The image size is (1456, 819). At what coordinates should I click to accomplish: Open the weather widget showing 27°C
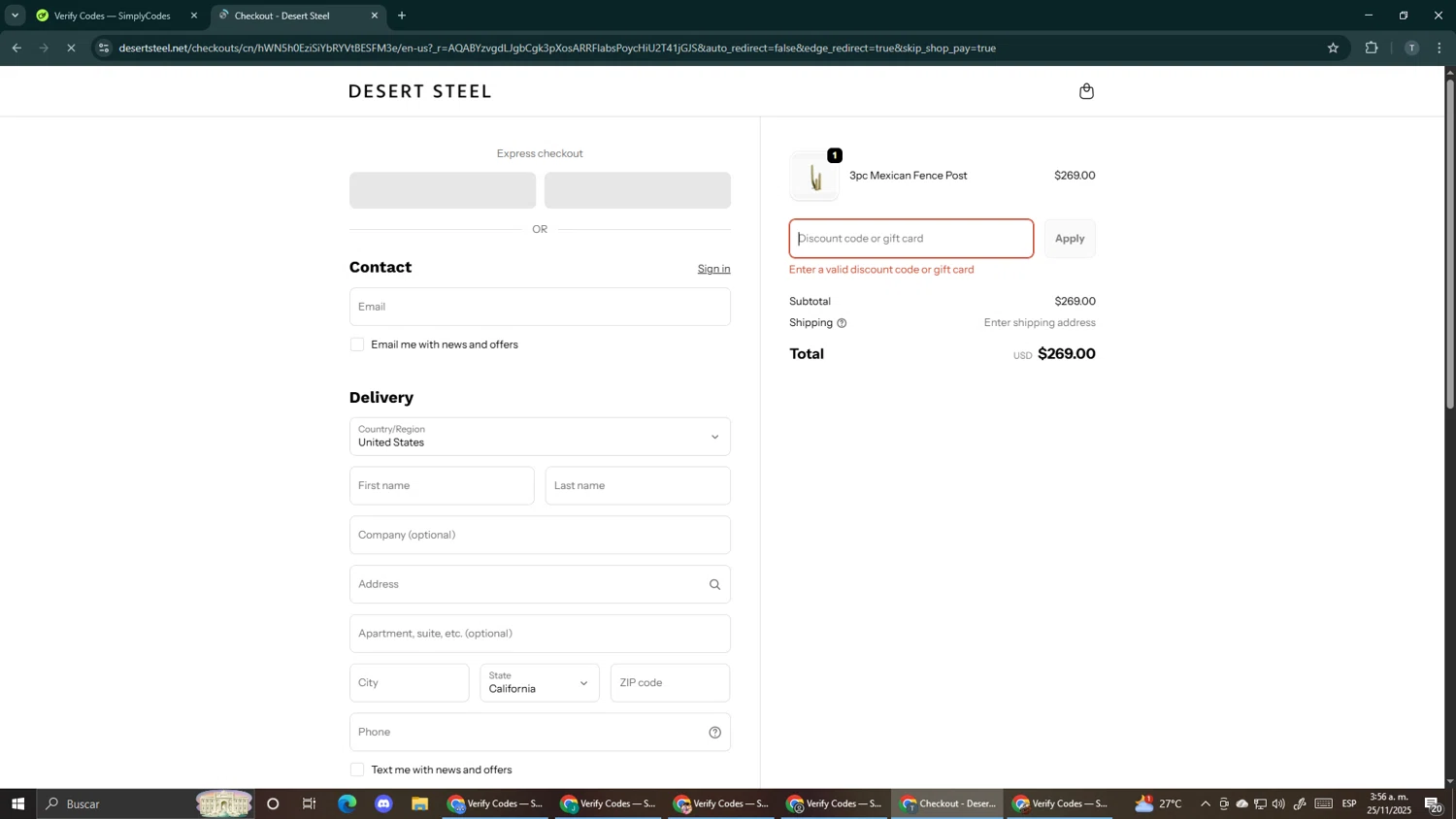(x=1159, y=803)
